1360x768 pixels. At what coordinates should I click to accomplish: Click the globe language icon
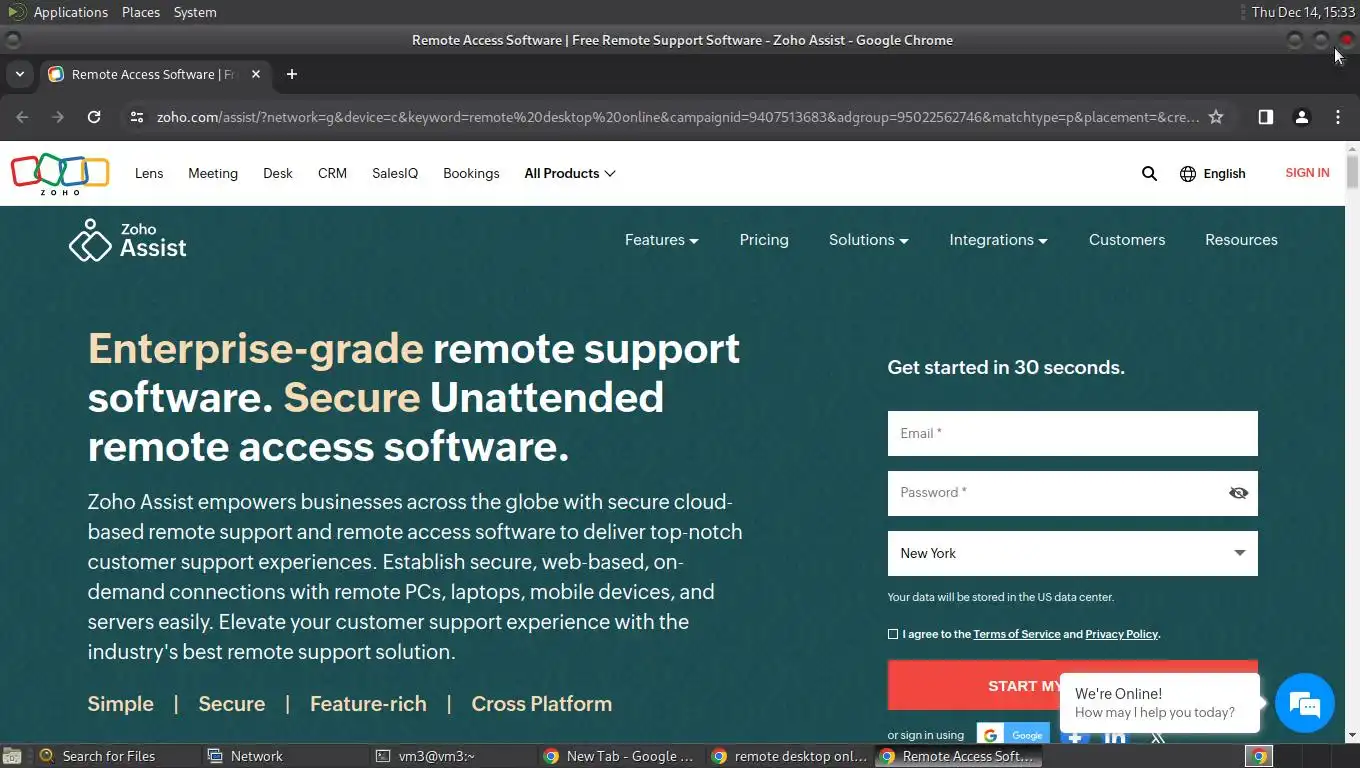point(1188,173)
